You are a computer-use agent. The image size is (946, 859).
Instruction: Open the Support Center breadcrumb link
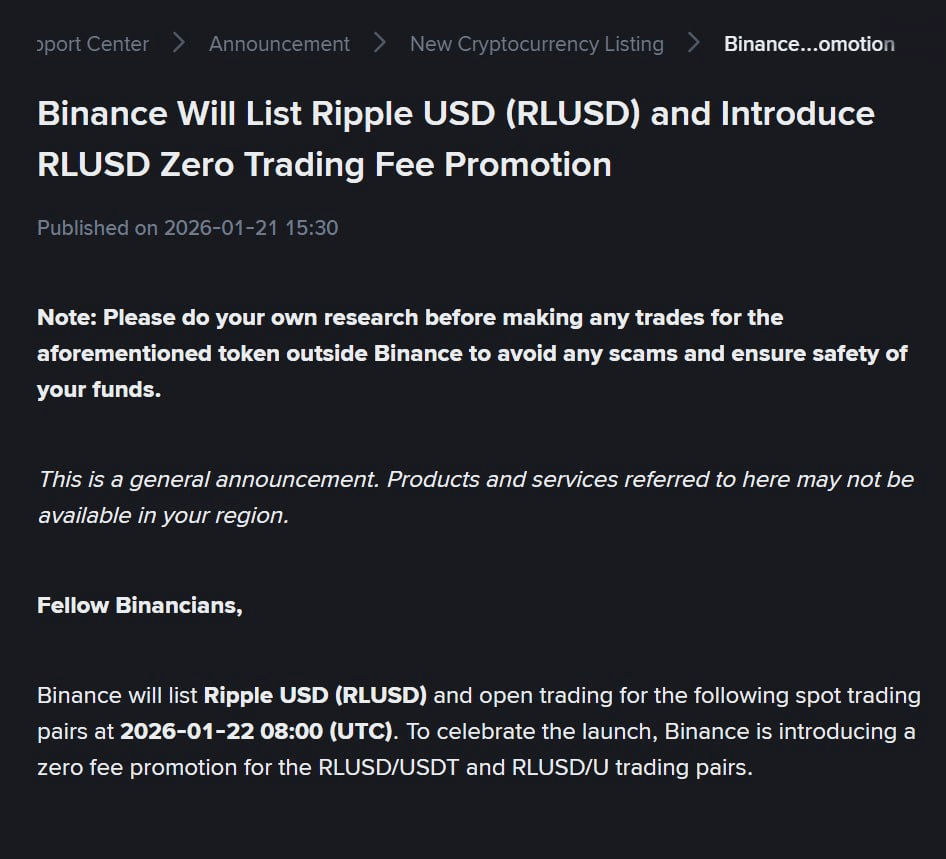pyautogui.click(x=92, y=44)
